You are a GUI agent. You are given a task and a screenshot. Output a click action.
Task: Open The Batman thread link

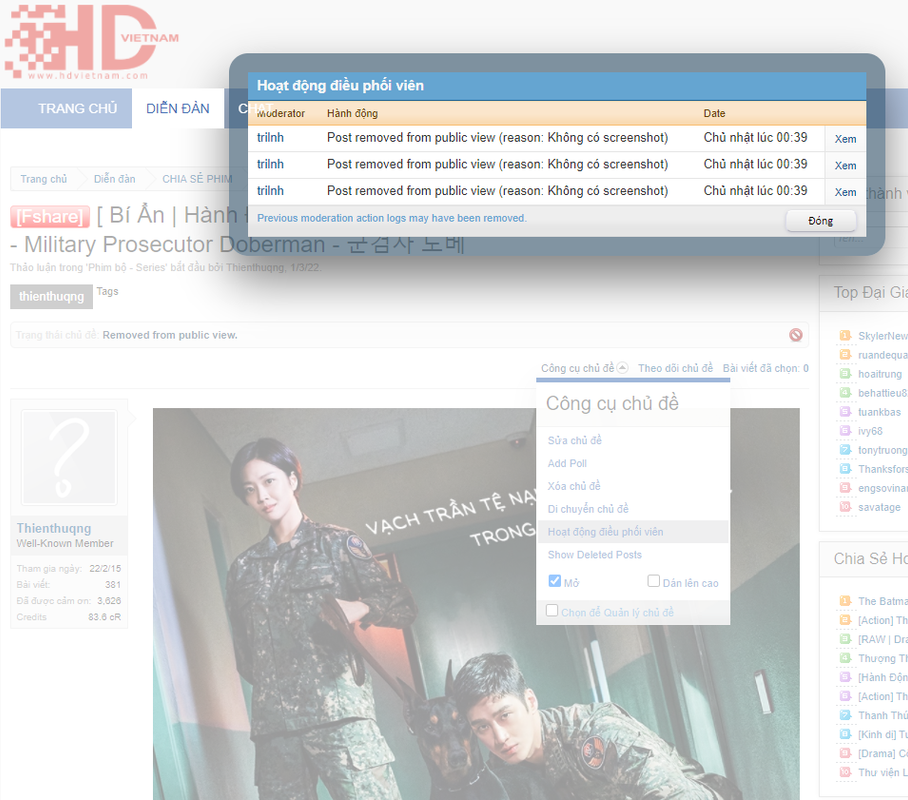click(x=883, y=601)
